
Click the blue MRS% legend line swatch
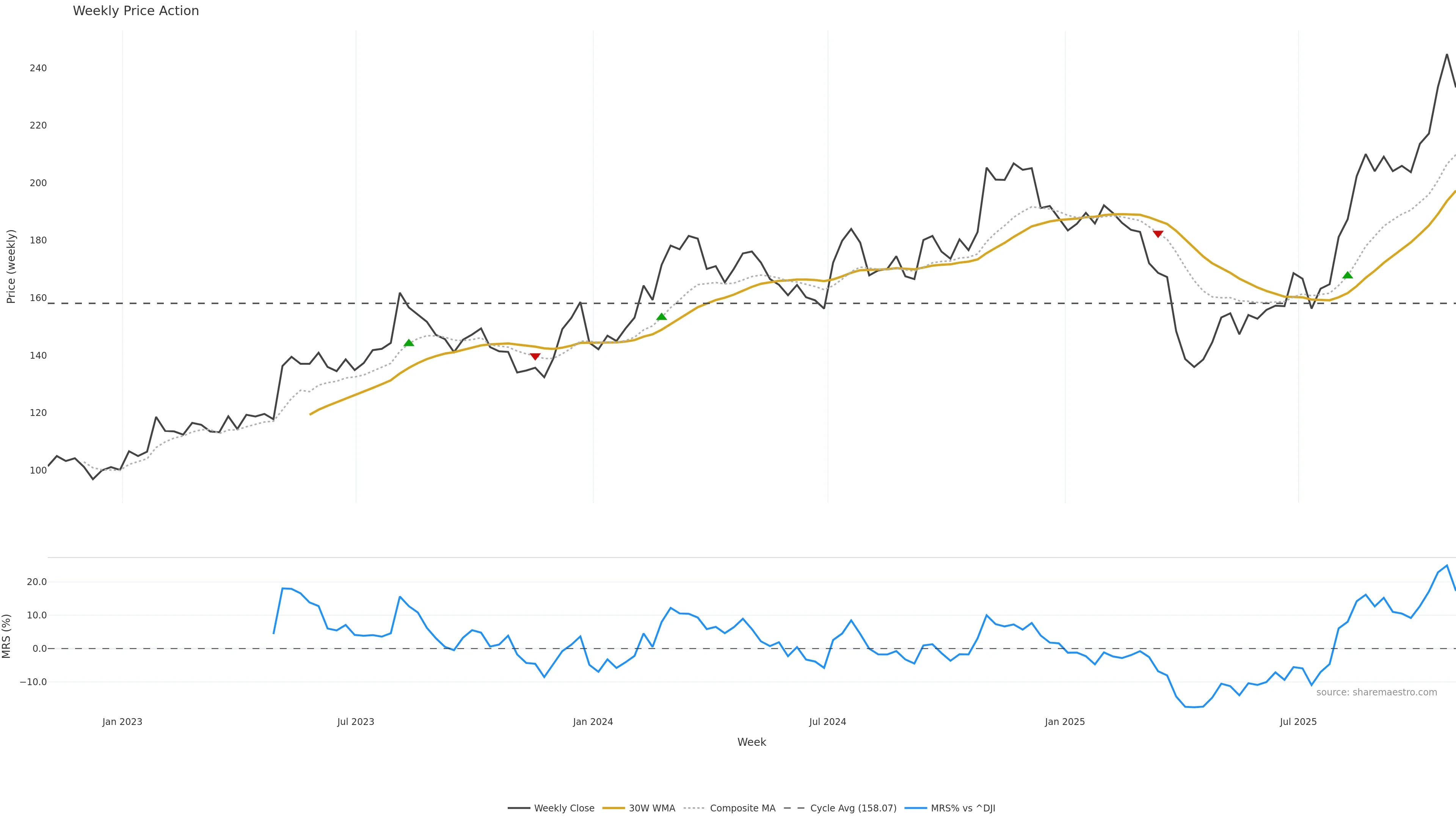tap(916, 808)
